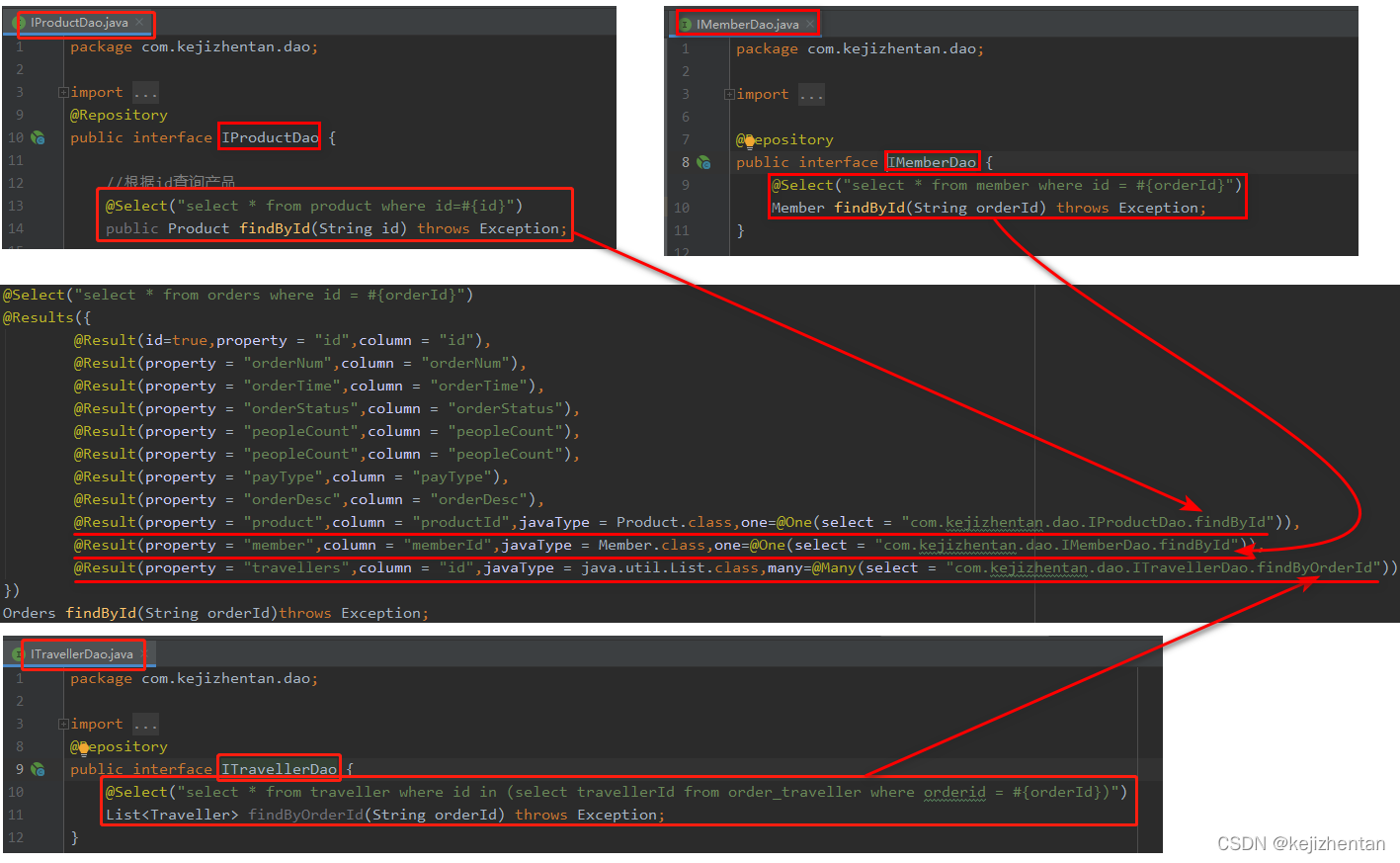Click the package statement in IMemberDao.java
This screenshot has height=863, width=1400.
(x=860, y=48)
